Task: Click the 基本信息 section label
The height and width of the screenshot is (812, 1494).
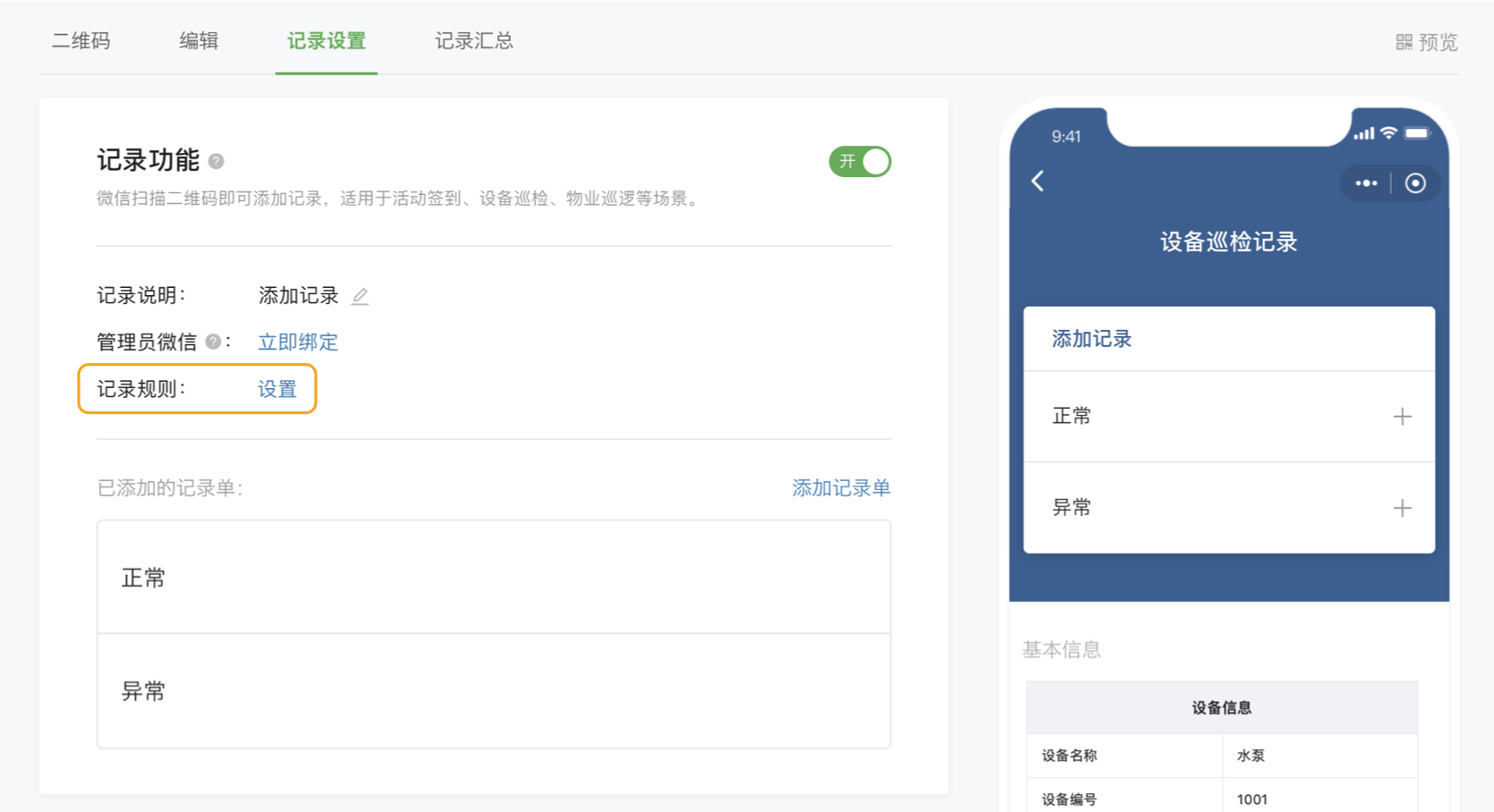Action: 1062,649
